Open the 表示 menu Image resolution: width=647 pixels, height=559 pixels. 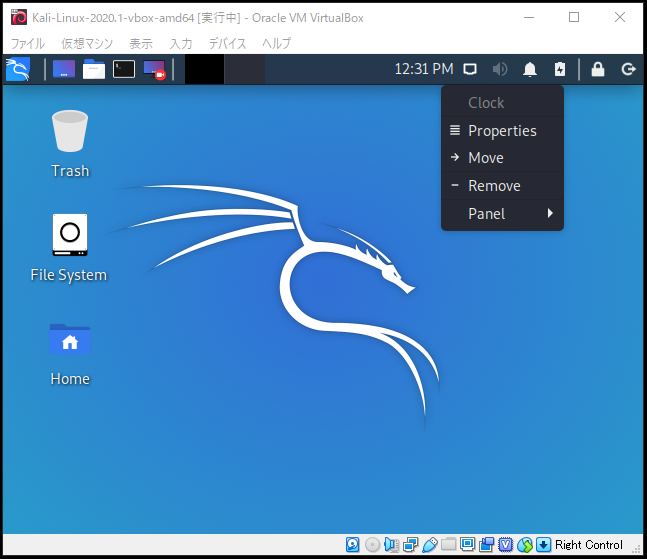[141, 43]
